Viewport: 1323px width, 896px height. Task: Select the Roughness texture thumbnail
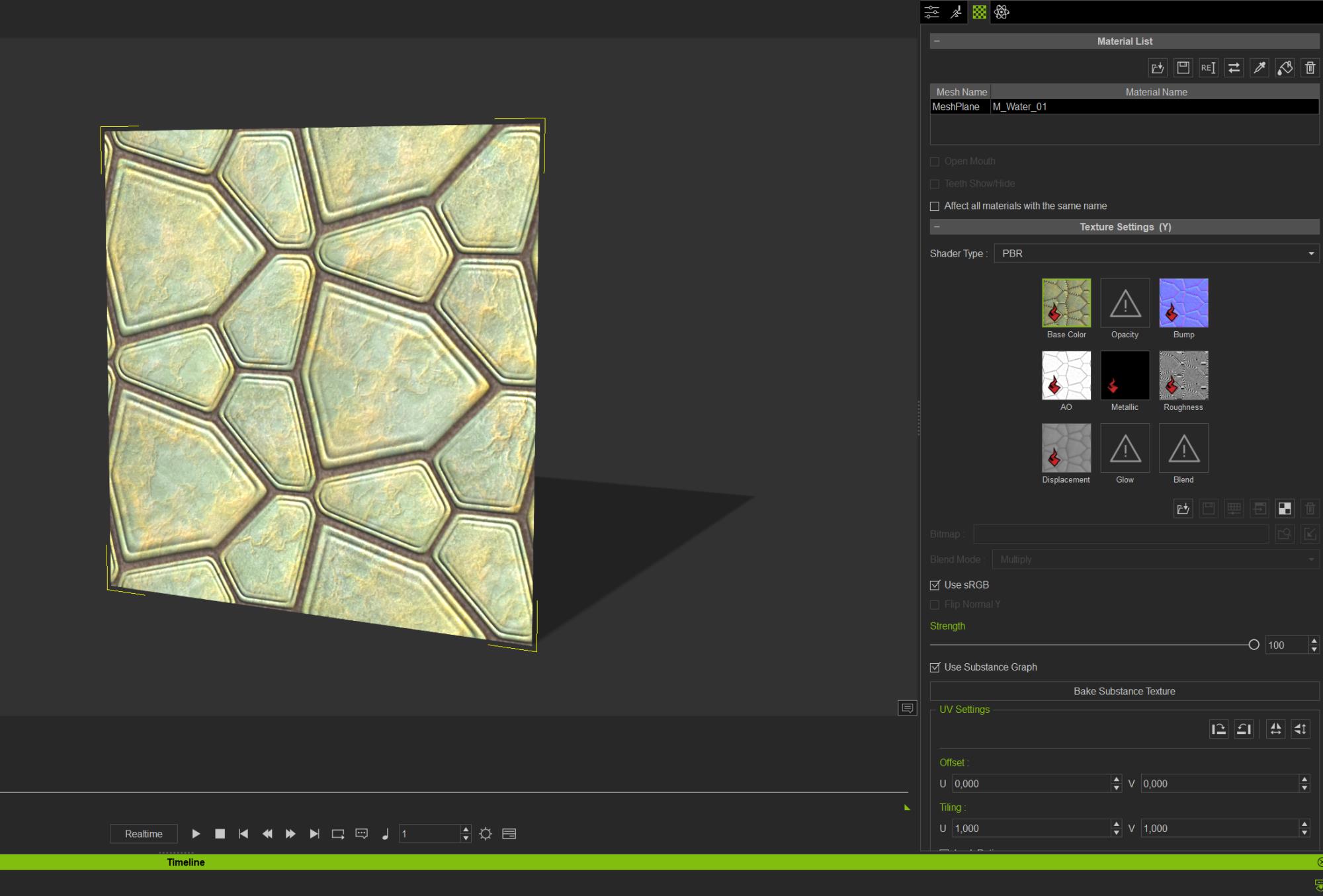(1183, 375)
